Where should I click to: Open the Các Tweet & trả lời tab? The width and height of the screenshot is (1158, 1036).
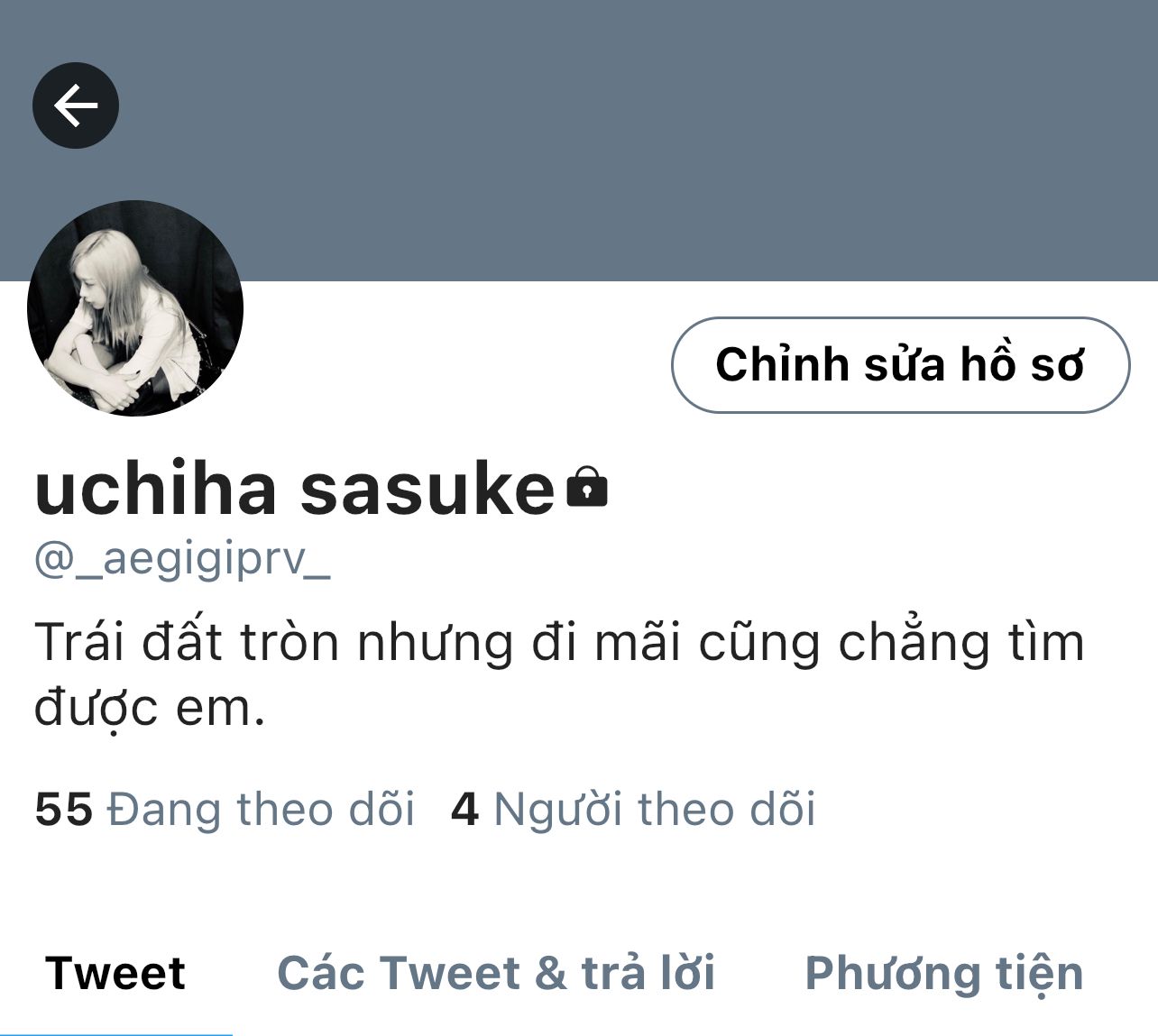[496, 973]
